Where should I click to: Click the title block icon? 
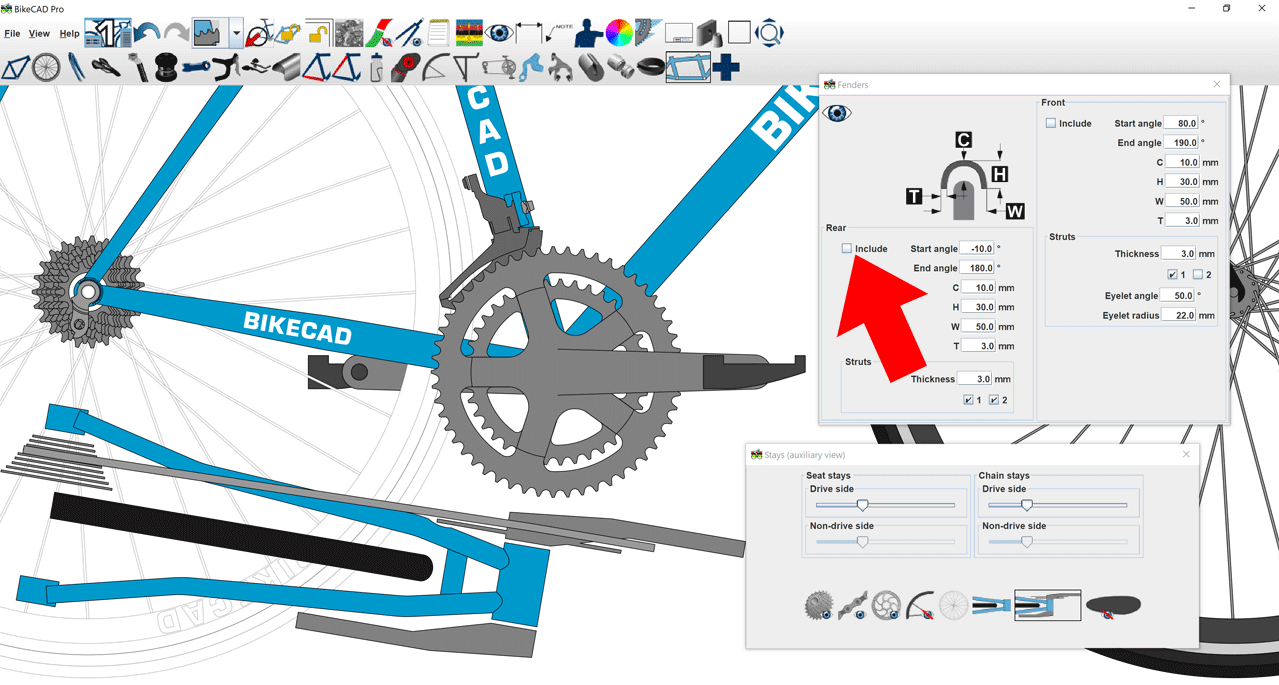pyautogui.click(x=679, y=34)
